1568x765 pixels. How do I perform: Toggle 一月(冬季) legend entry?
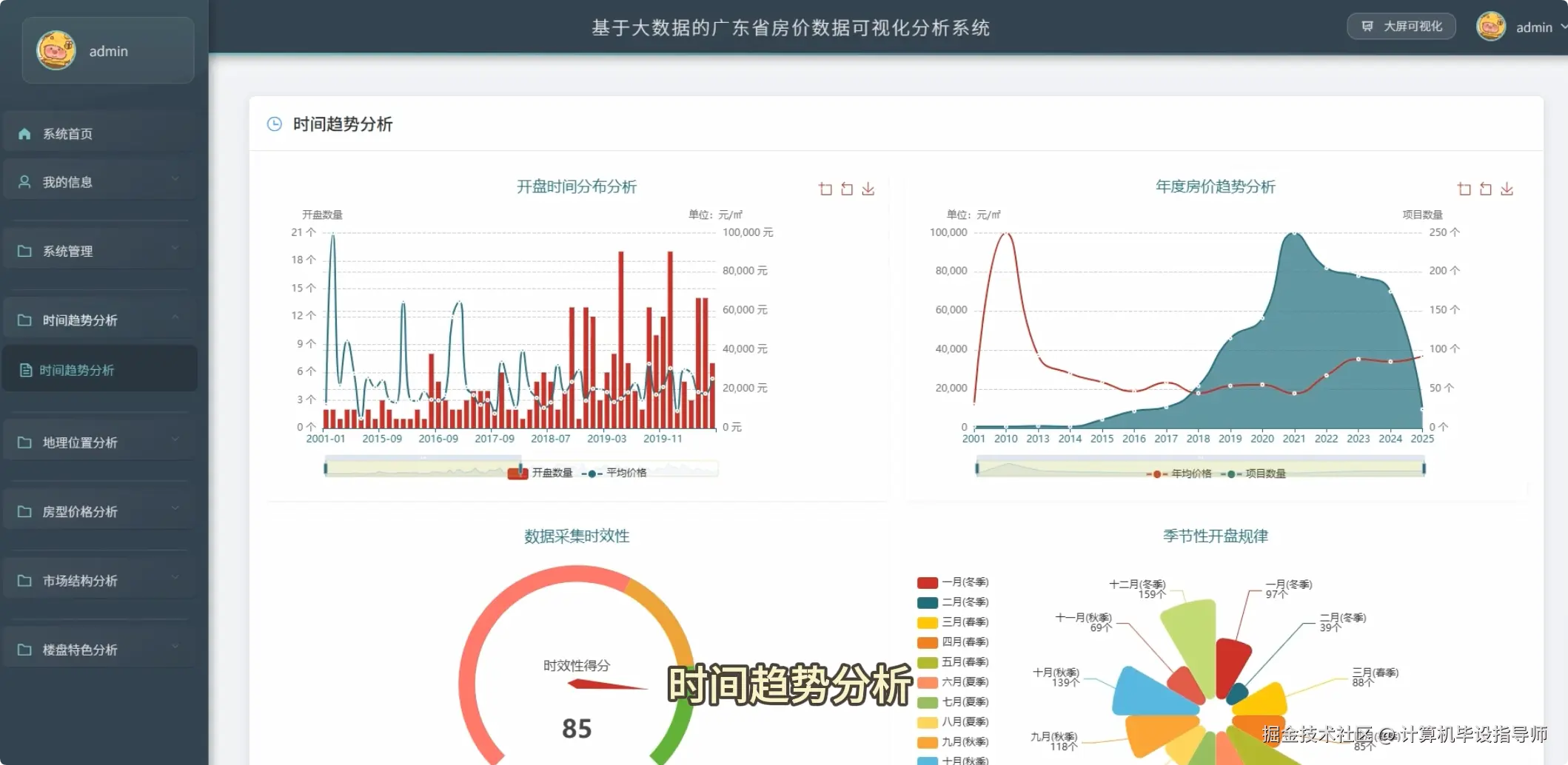click(x=953, y=583)
